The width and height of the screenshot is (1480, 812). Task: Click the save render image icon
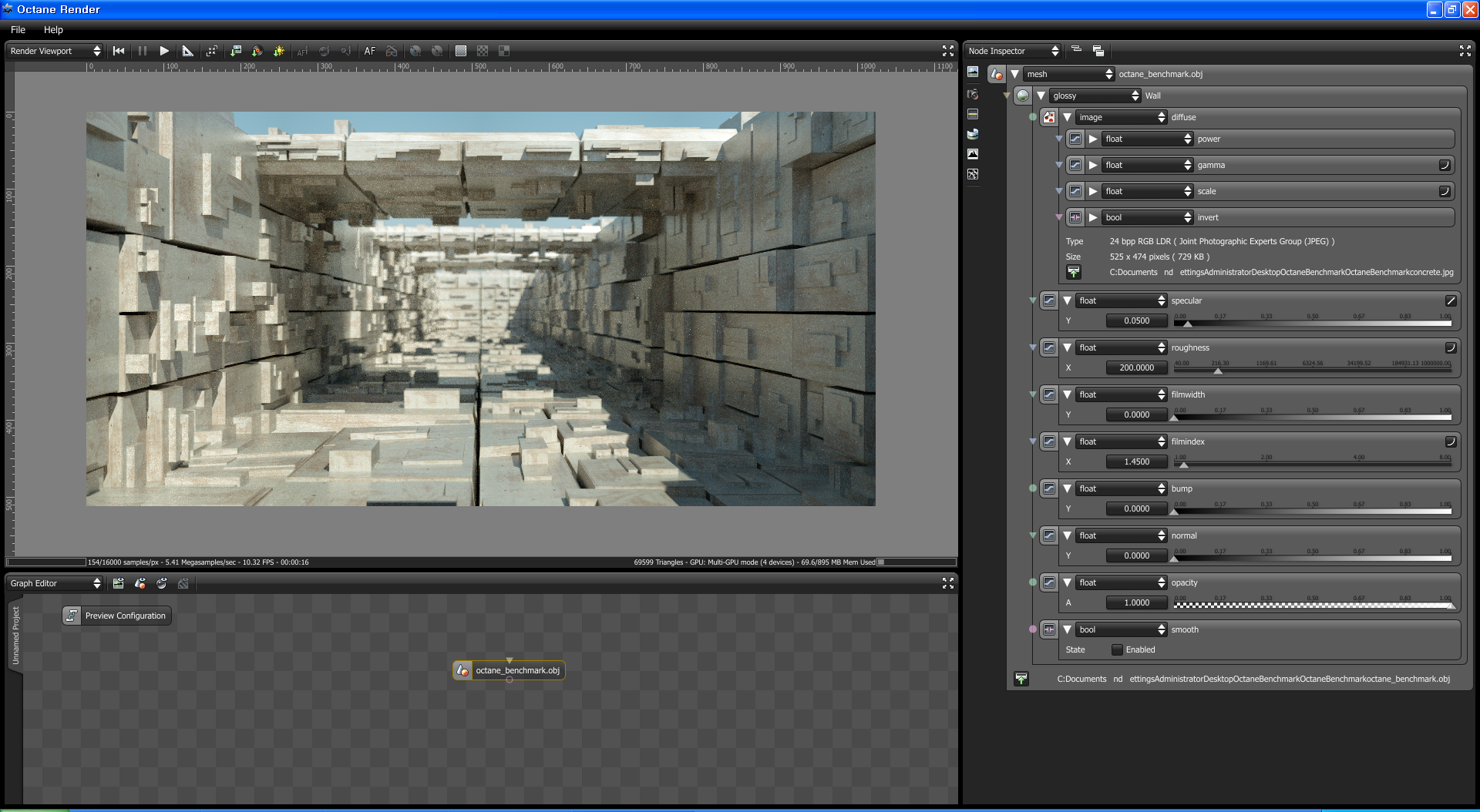coord(236,51)
